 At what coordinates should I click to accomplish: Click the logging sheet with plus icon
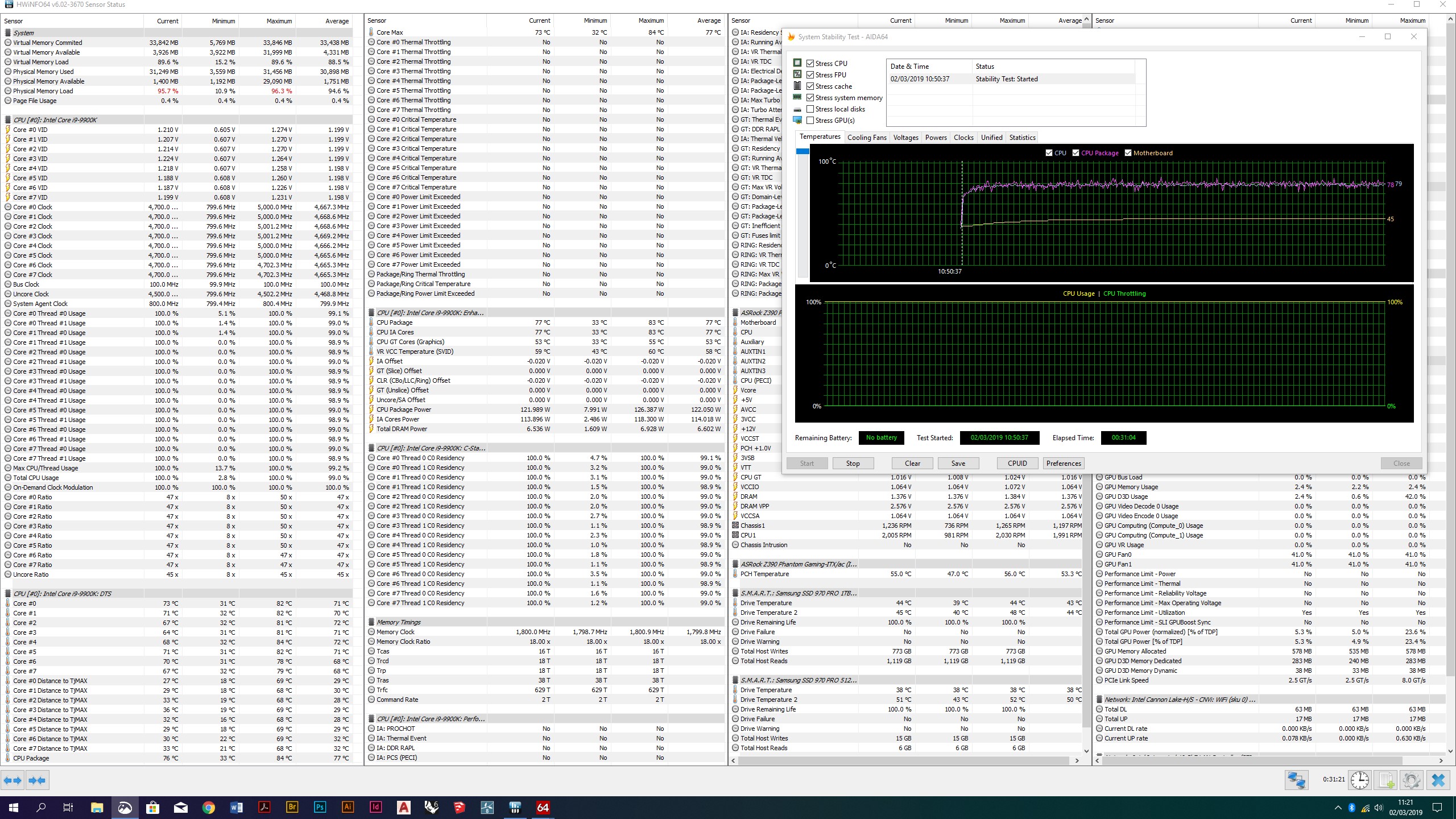[x=1386, y=780]
